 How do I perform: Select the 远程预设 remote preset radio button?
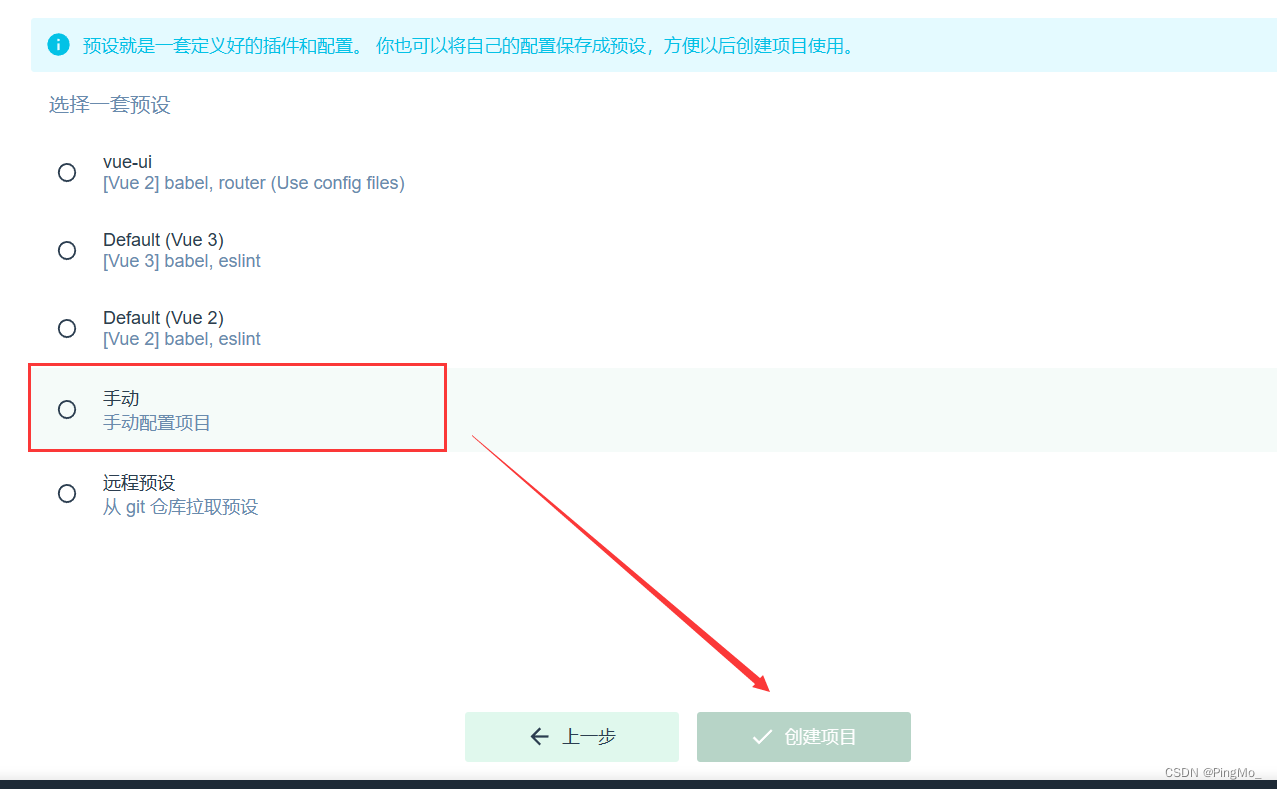67,493
